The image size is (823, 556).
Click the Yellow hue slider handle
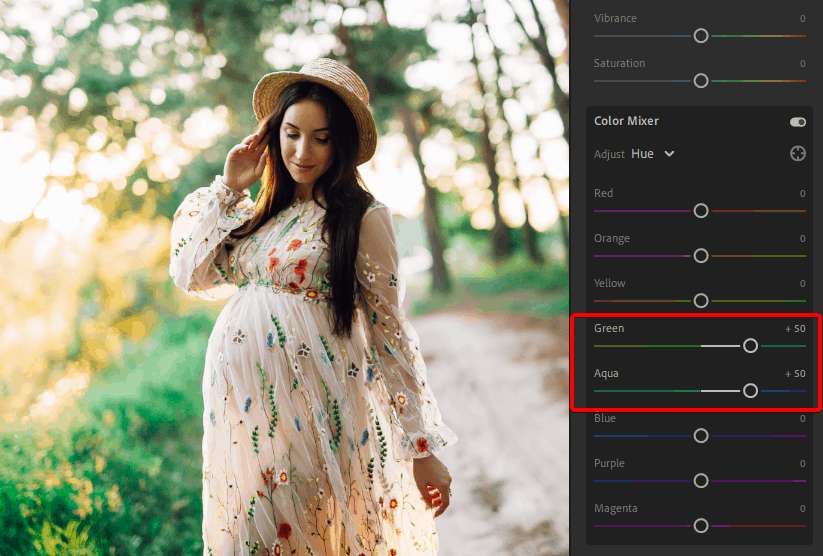click(701, 301)
